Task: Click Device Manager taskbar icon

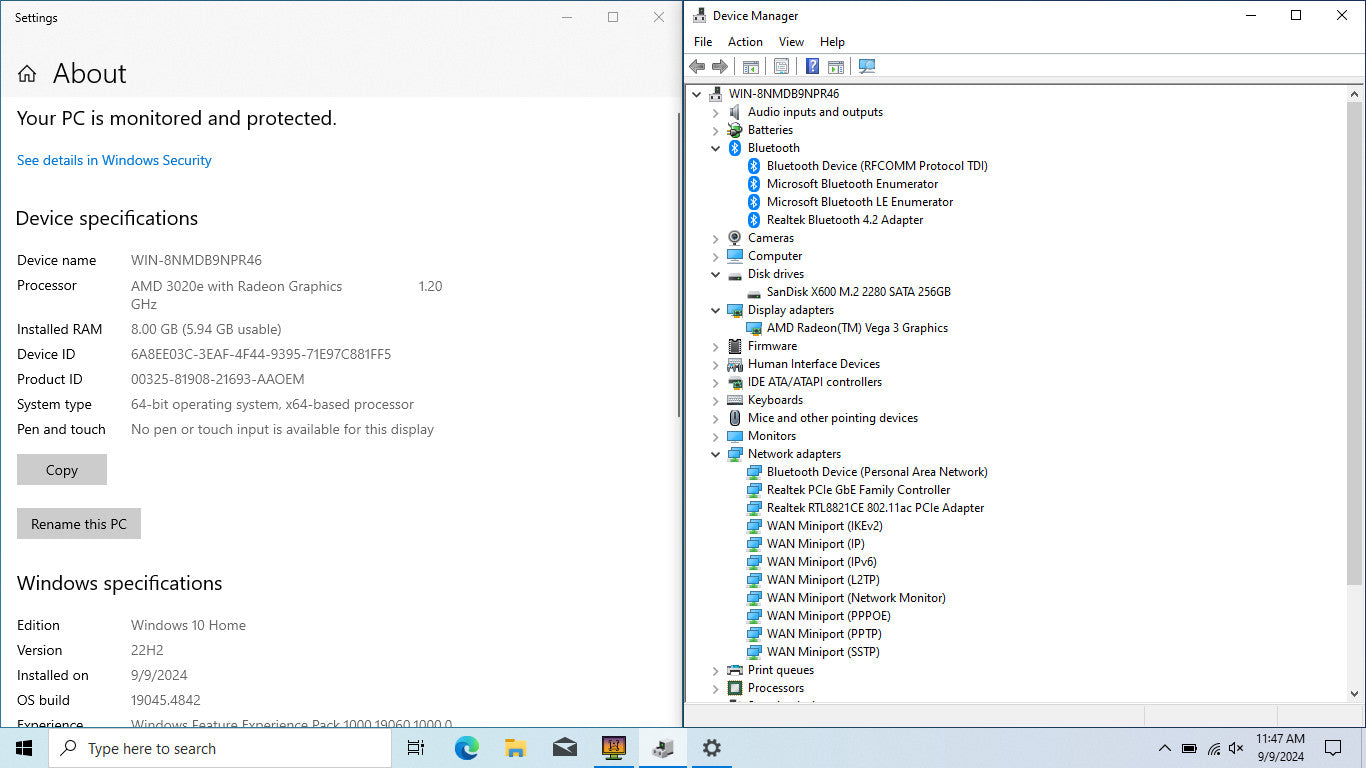Action: pos(663,748)
